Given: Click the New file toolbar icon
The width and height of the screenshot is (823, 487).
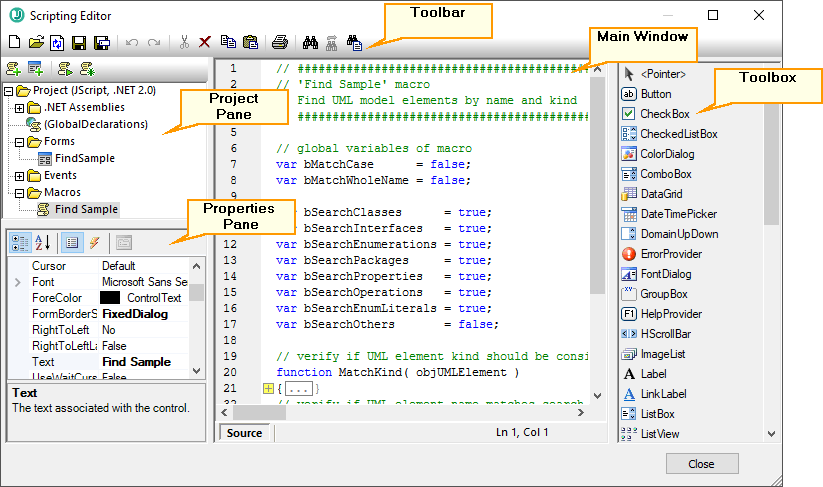Looking at the screenshot, I should click(14, 43).
